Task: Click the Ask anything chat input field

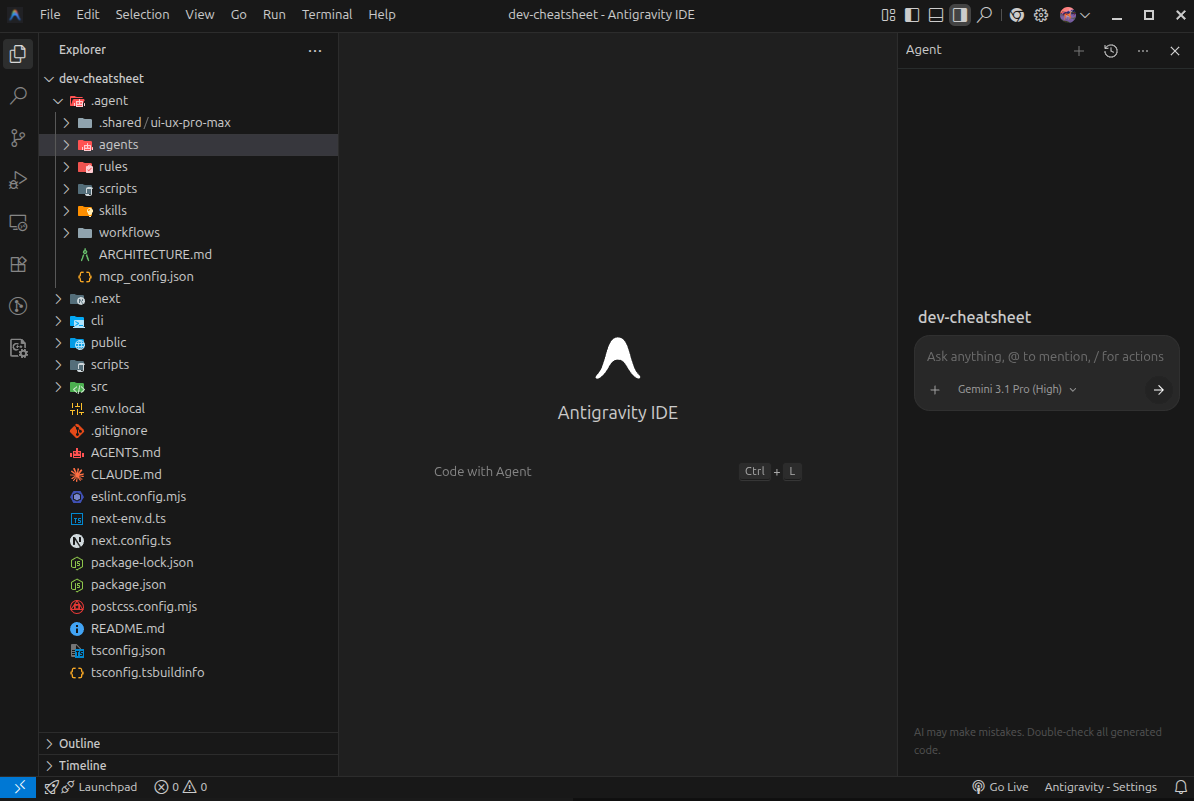Action: click(x=1045, y=356)
